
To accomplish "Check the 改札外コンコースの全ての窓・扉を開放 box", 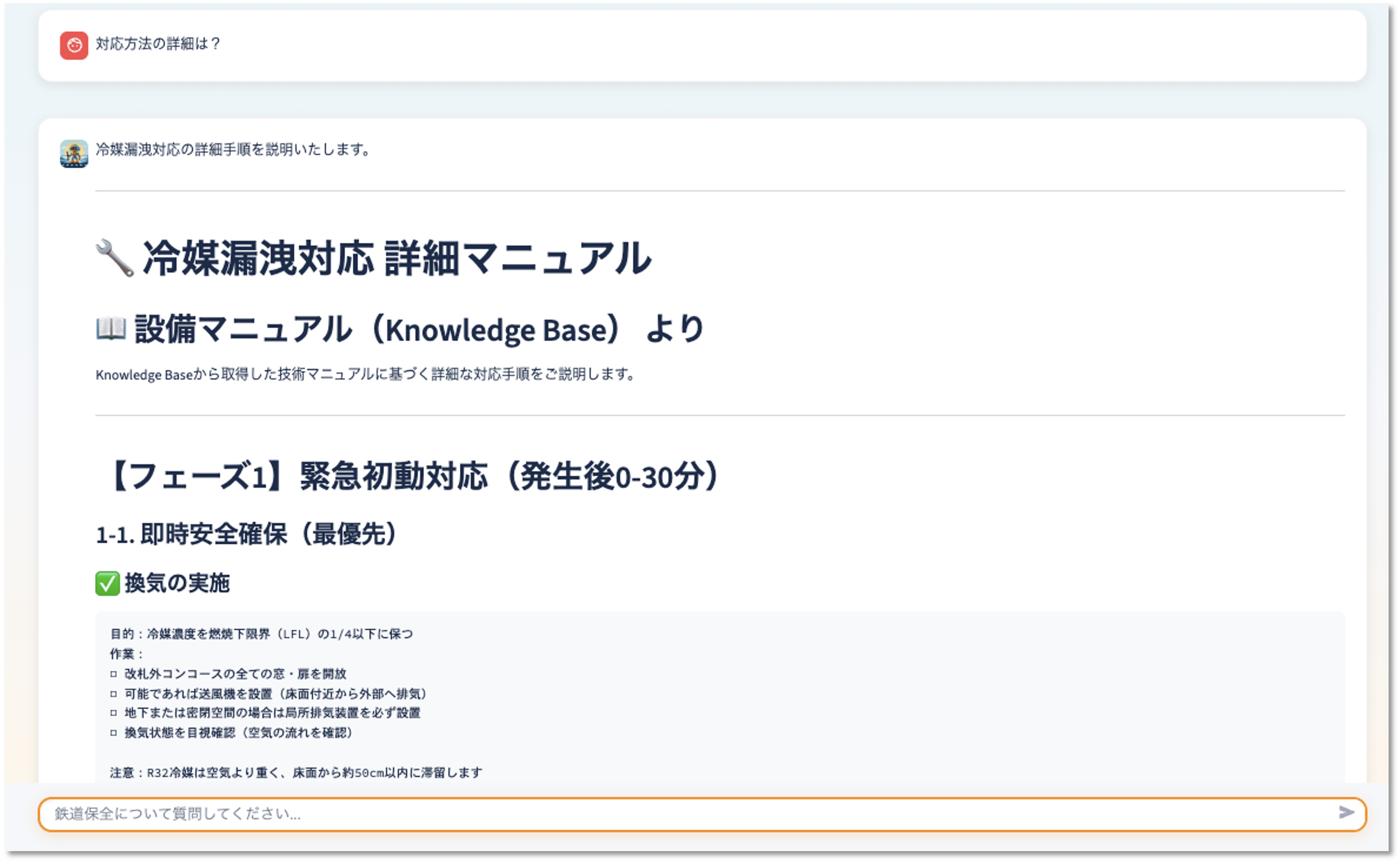I will pos(114,674).
